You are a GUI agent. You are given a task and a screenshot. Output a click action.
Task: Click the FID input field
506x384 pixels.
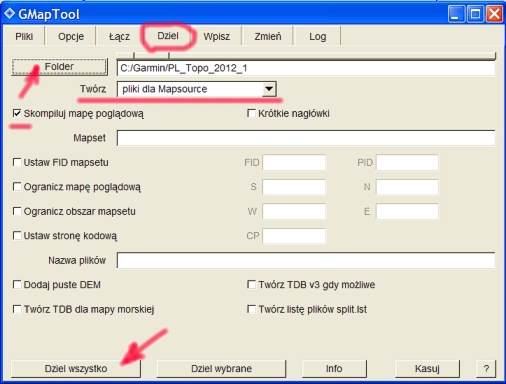(x=294, y=162)
